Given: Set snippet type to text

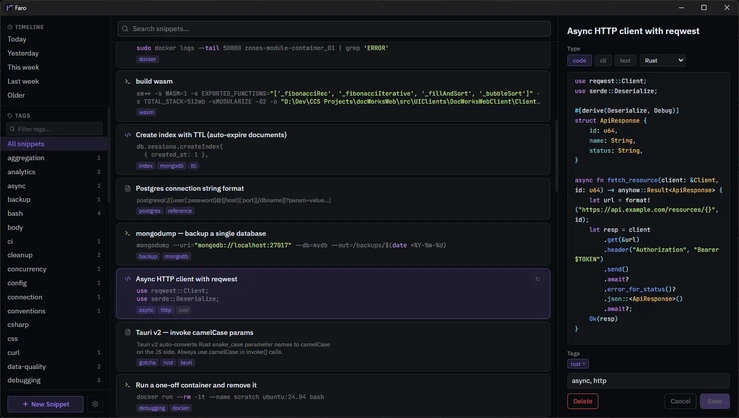Looking at the screenshot, I should 625,60.
